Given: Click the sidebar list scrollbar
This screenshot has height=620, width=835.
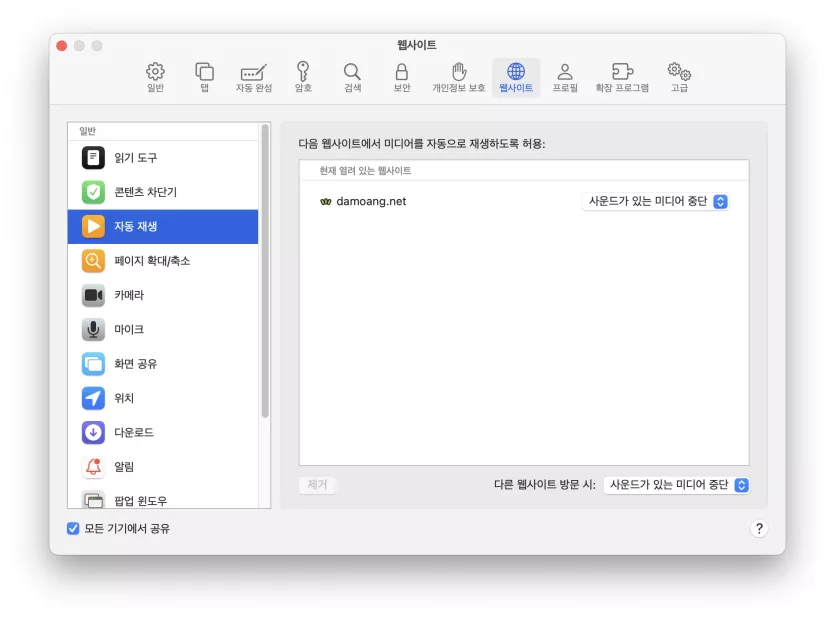Looking at the screenshot, I should click(x=265, y=271).
